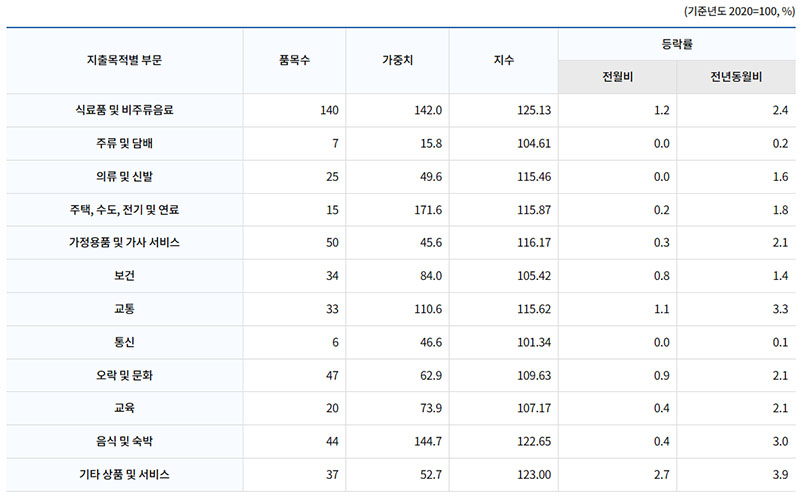This screenshot has width=800, height=500.
Task: Click the 등락률 group header
Action: pyautogui.click(x=677, y=44)
